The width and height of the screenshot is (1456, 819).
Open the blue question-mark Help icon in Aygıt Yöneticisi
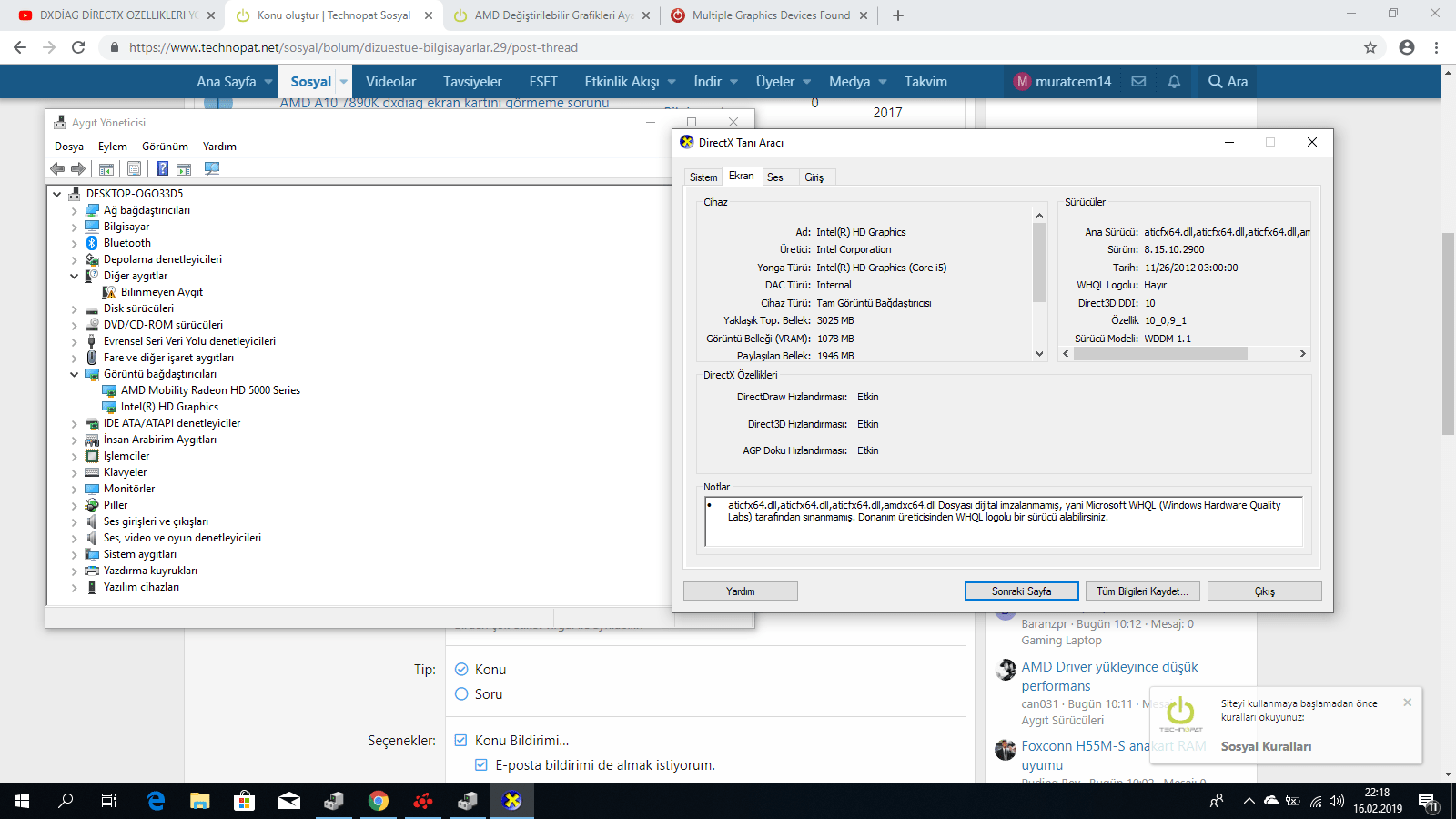coord(162,168)
